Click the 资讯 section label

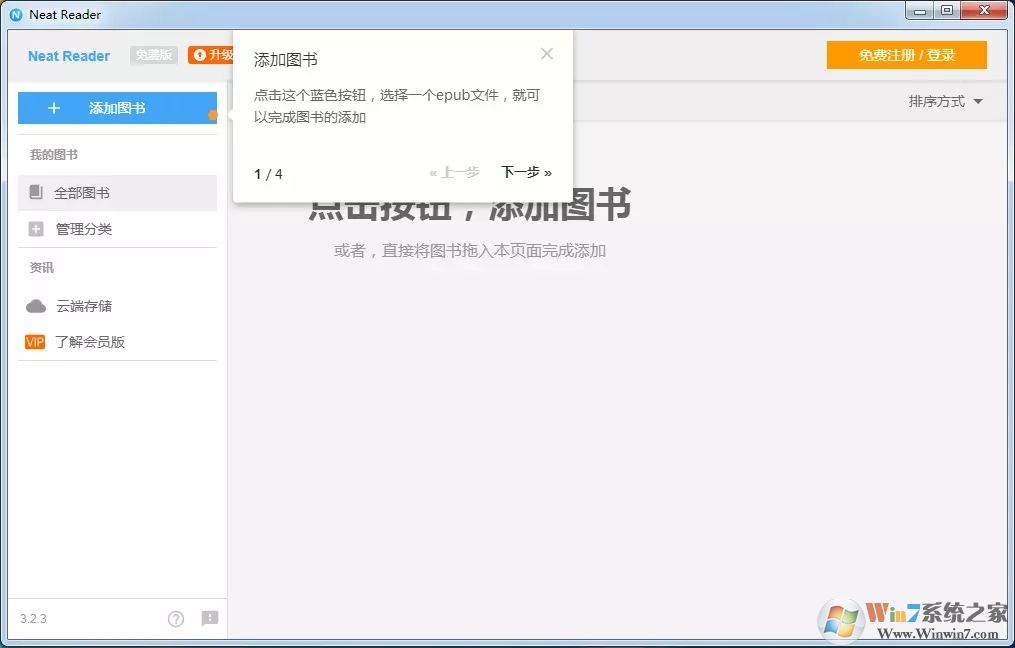click(x=41, y=267)
